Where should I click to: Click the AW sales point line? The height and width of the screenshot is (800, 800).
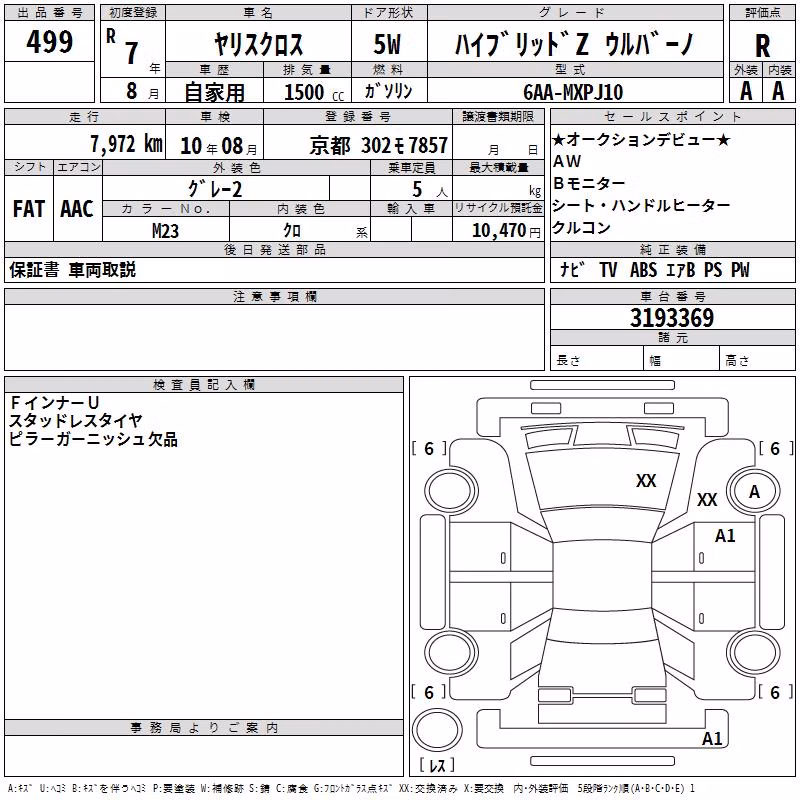pos(567,161)
